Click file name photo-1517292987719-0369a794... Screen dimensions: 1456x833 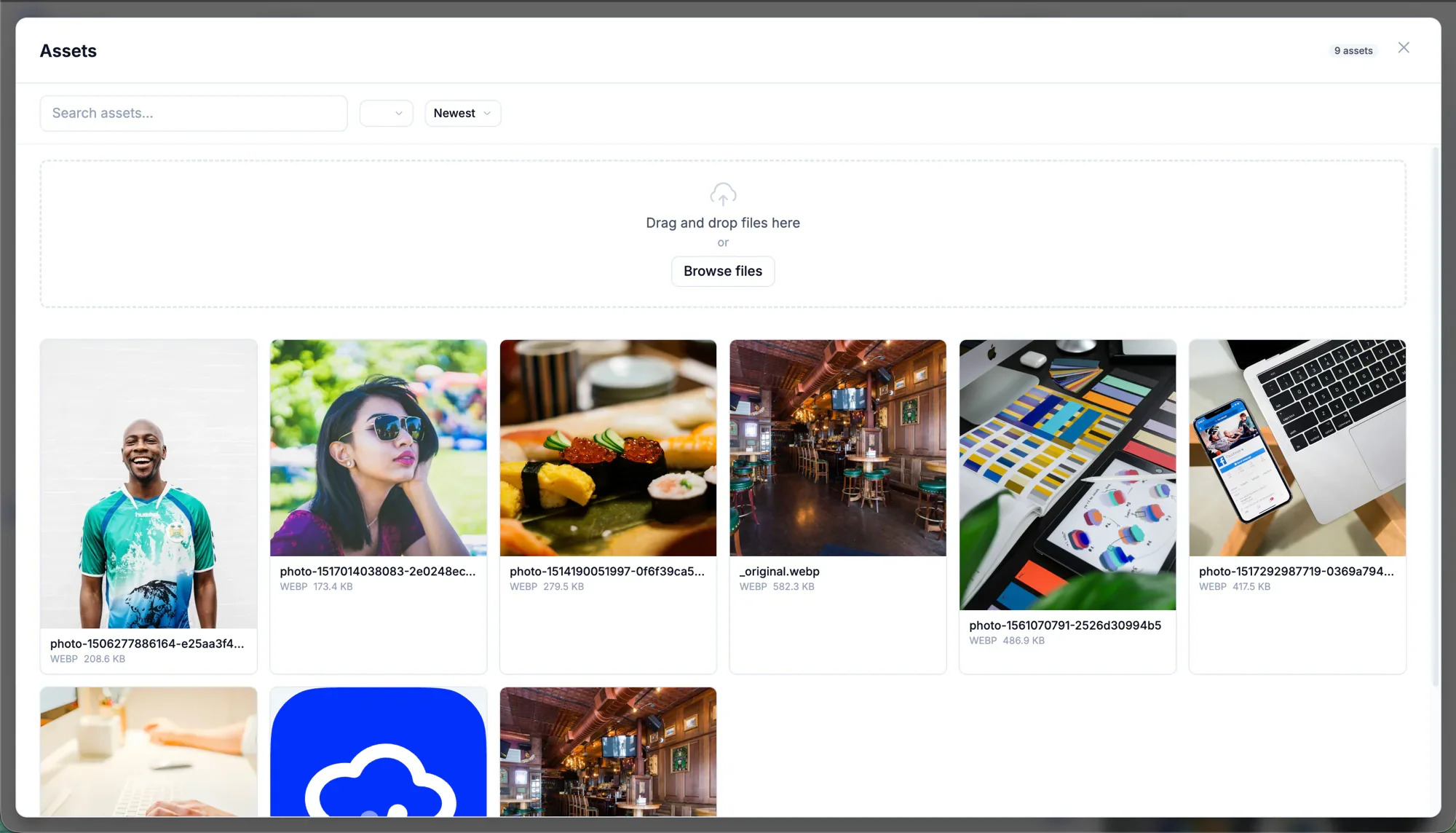(1297, 572)
